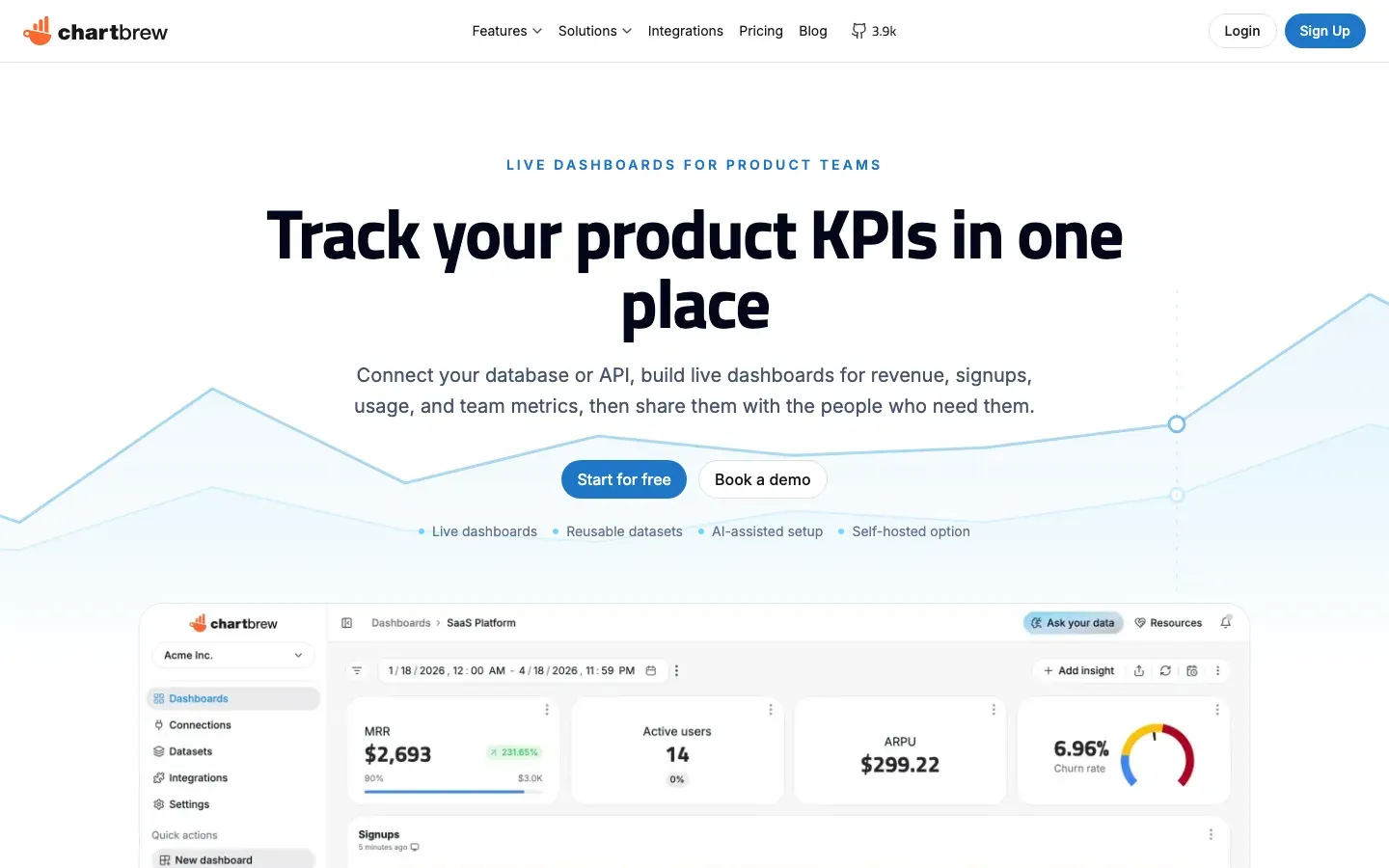1389x868 pixels.
Task: Click the export/share icon next to Add insight
Action: (x=1139, y=670)
